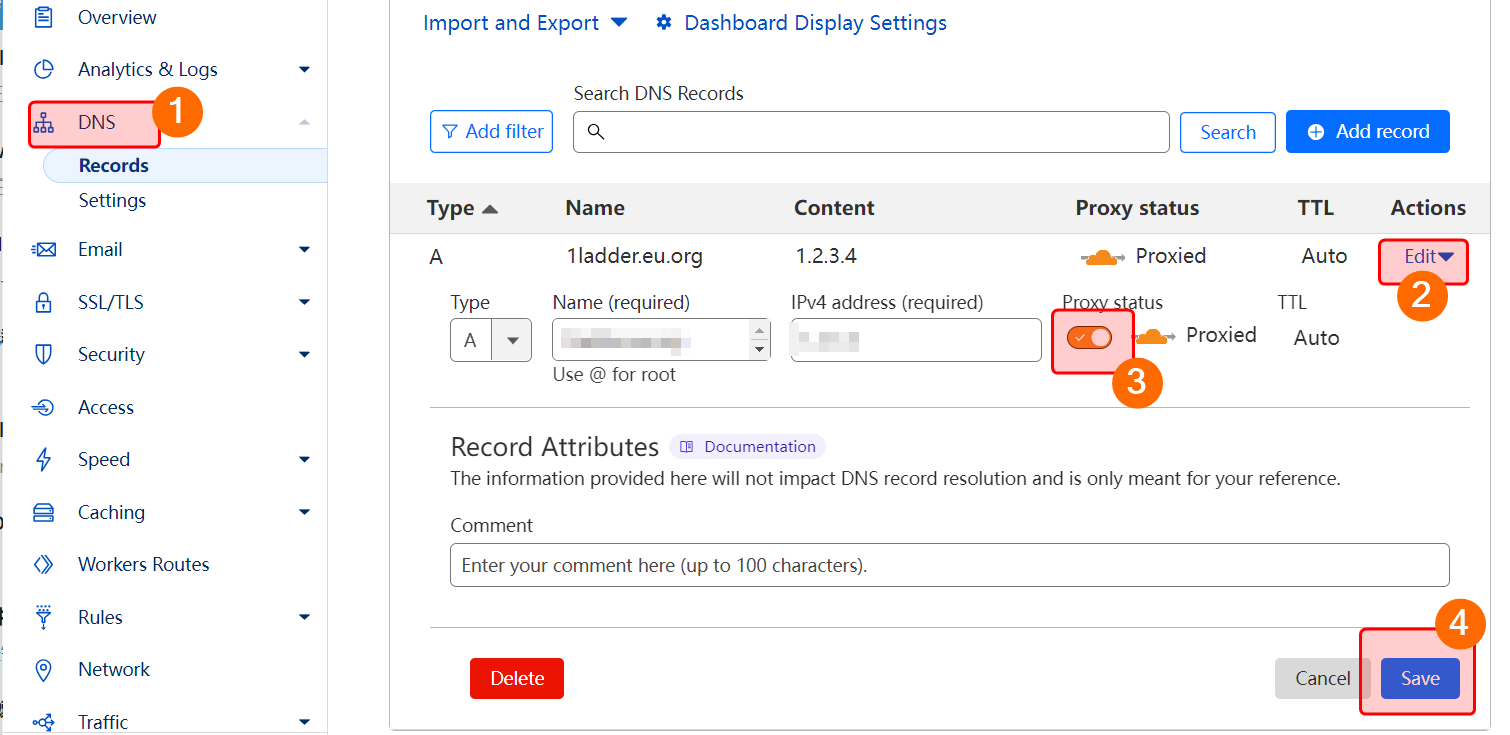The width and height of the screenshot is (1510, 735).
Task: Open Workers Routes in sidebar
Action: (143, 564)
